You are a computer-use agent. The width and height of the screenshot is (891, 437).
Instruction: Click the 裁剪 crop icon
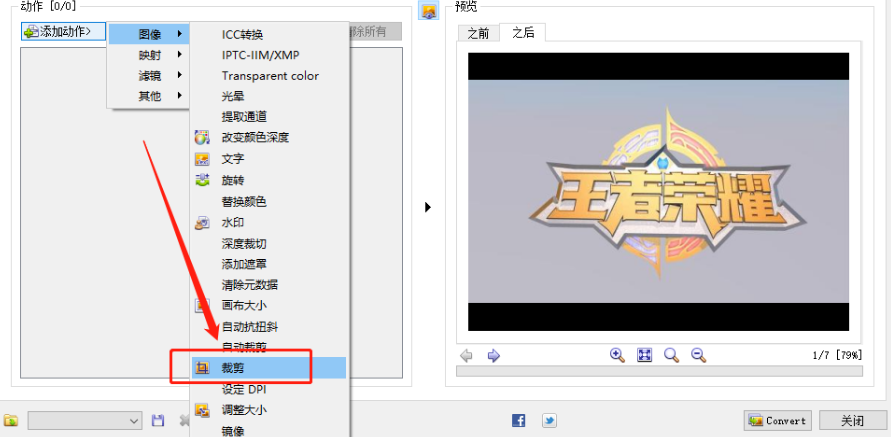[202, 368]
